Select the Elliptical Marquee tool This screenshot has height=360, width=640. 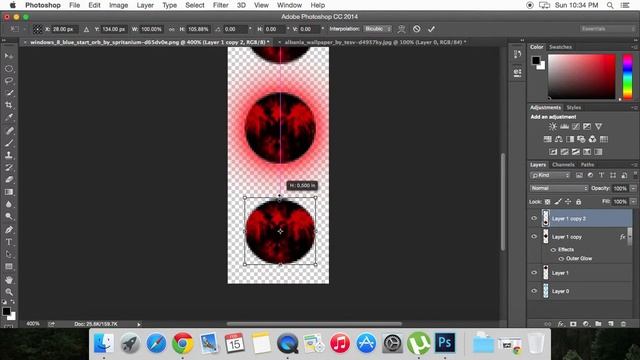[x=9, y=69]
